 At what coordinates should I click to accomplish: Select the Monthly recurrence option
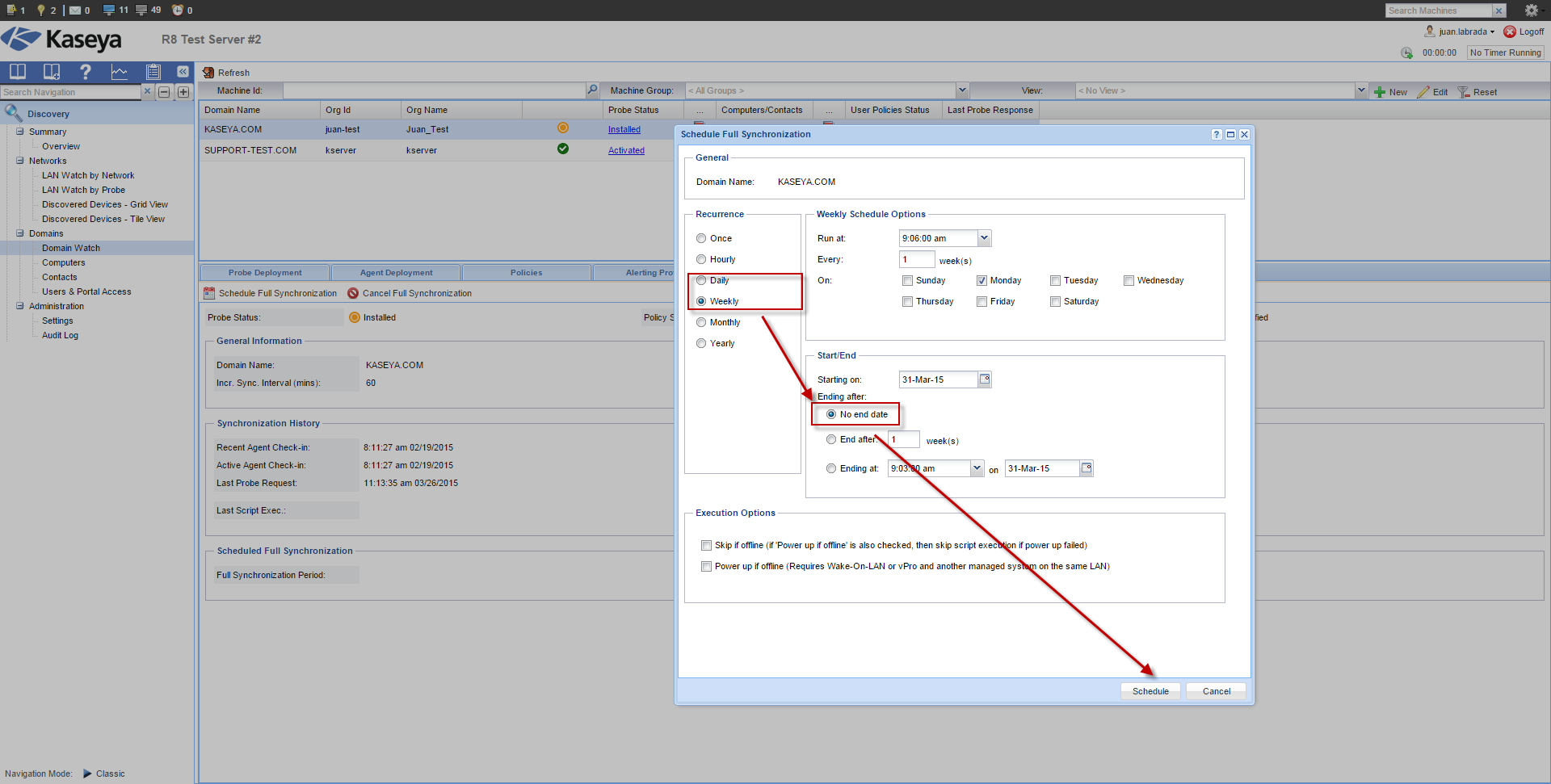coord(701,322)
